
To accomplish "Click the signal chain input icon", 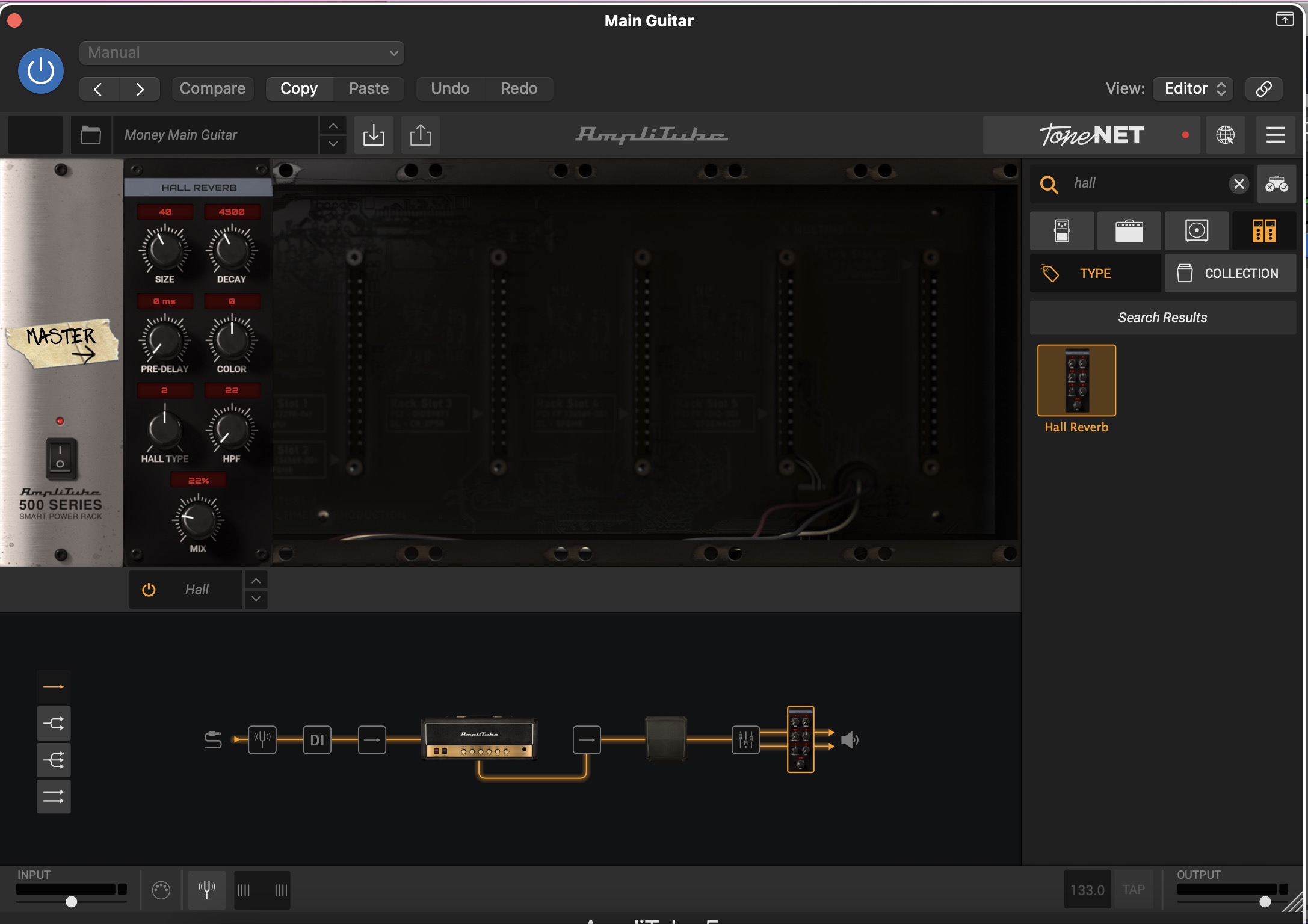I will pyautogui.click(x=213, y=739).
